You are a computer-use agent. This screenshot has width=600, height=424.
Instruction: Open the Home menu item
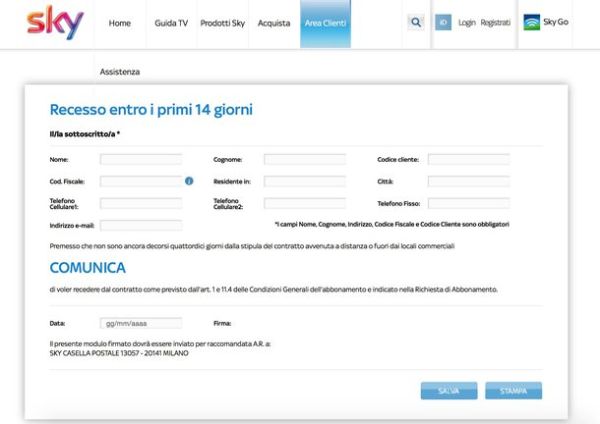tap(120, 22)
